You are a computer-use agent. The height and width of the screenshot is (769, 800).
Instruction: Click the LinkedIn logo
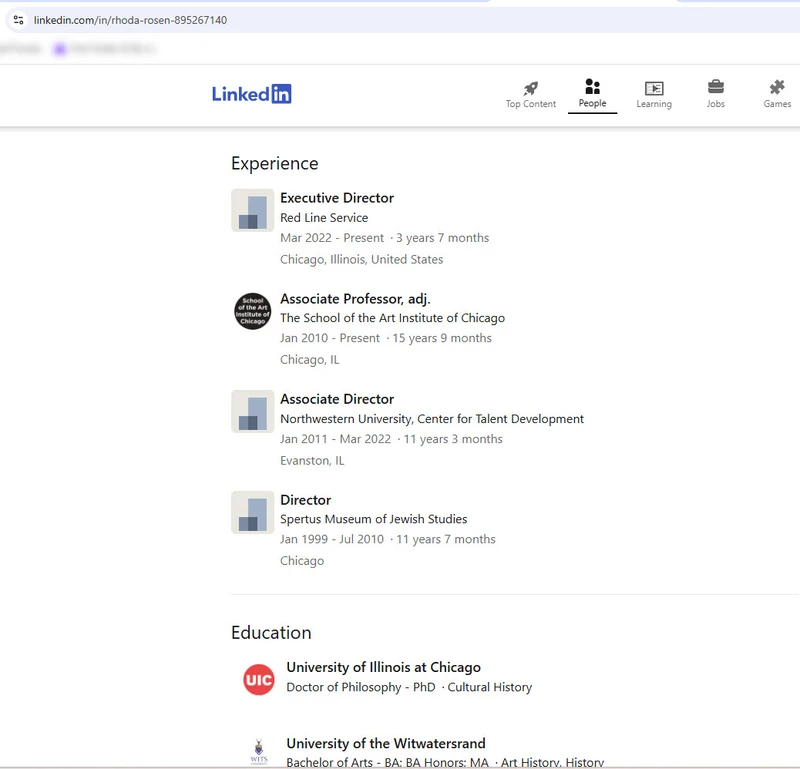[252, 94]
